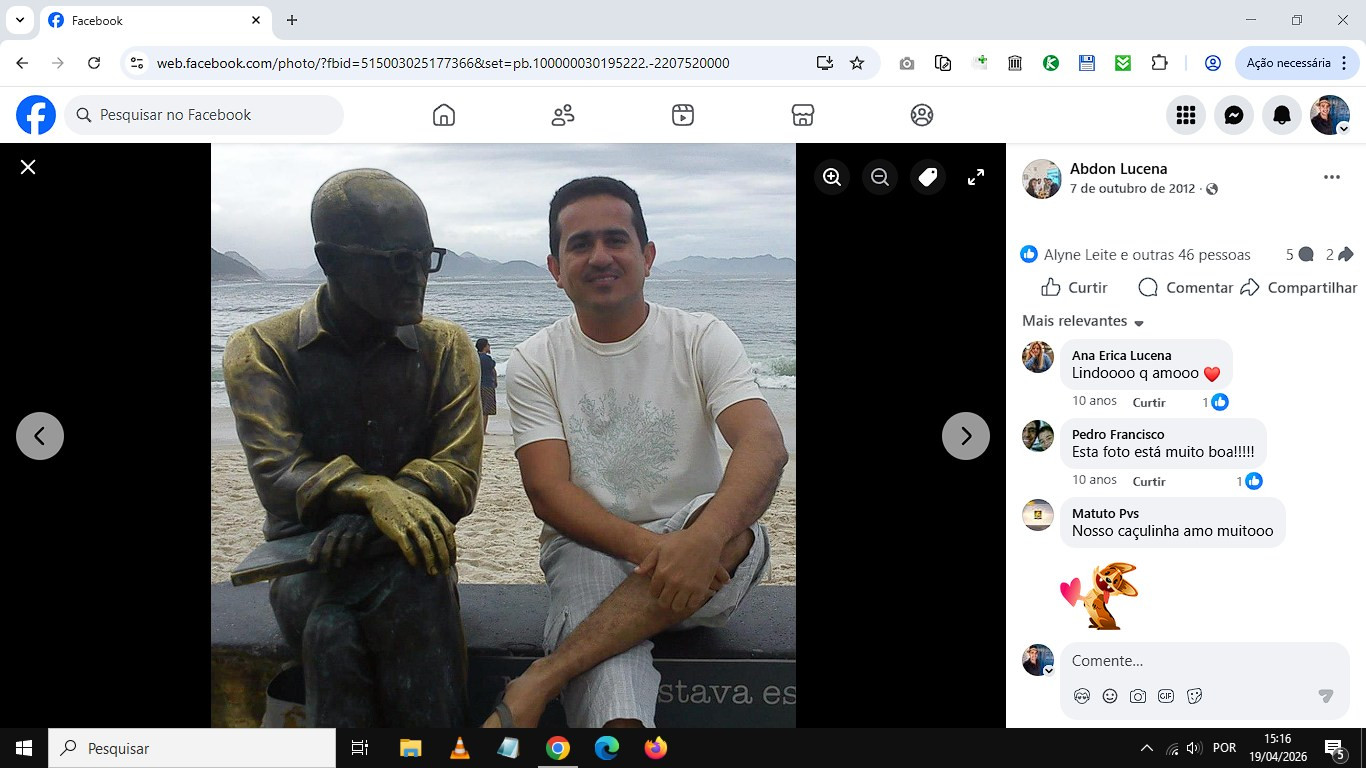Like the photo with Curtir
Image resolution: width=1366 pixels, height=768 pixels.
1075,288
